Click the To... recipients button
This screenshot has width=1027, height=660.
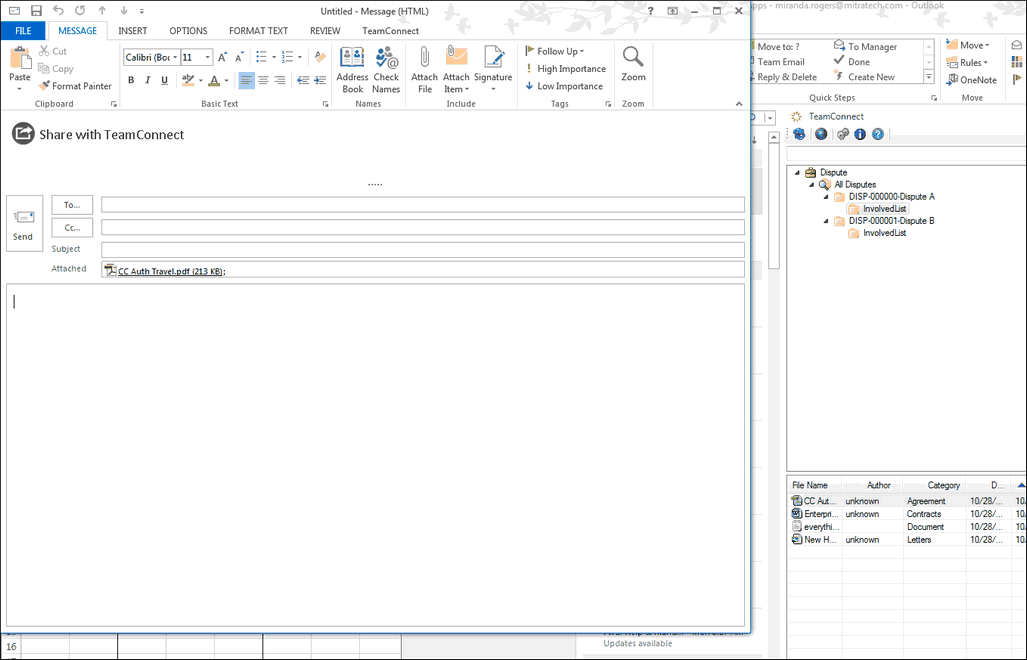pos(72,205)
